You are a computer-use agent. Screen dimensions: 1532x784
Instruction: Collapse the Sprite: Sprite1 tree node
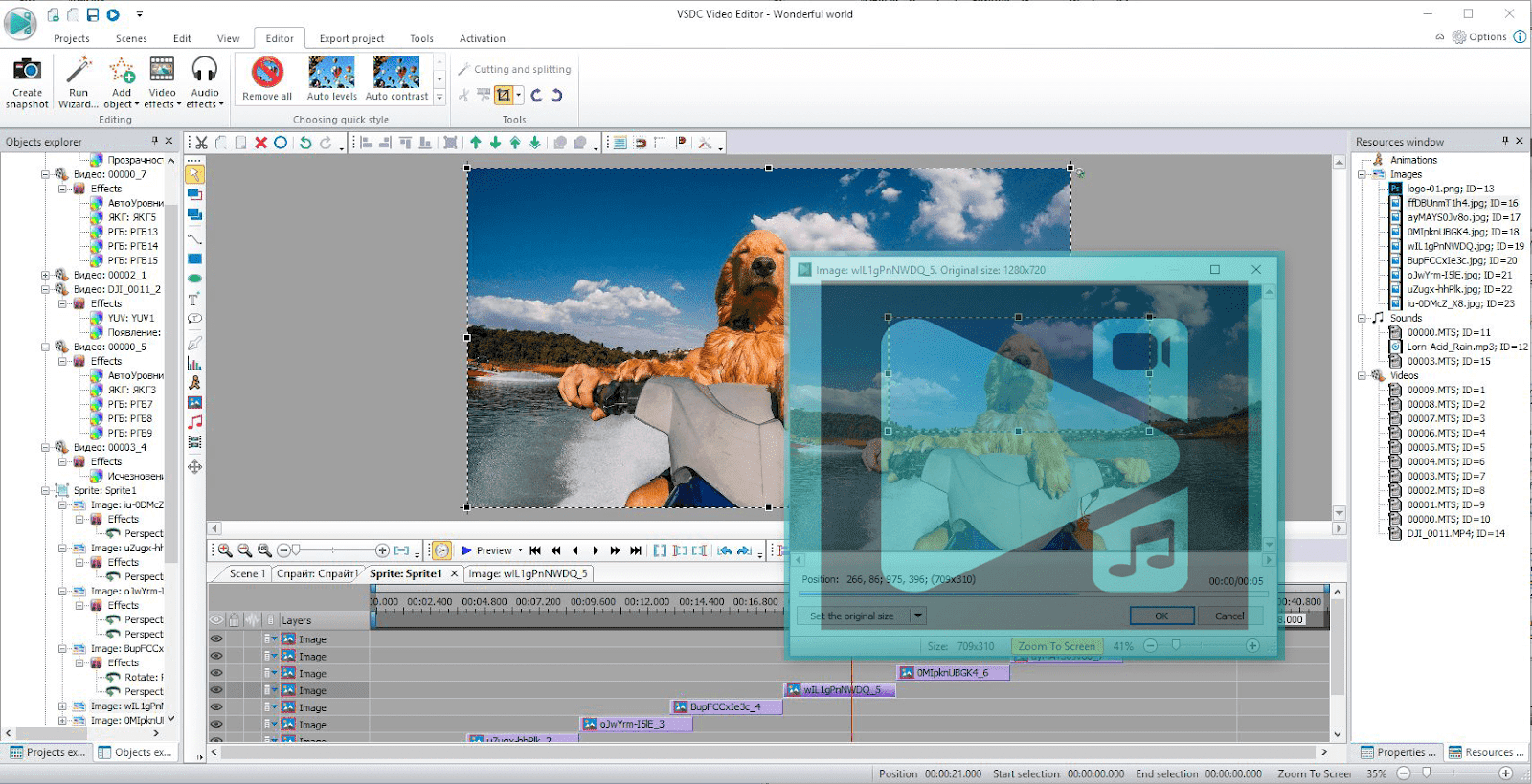tap(45, 490)
